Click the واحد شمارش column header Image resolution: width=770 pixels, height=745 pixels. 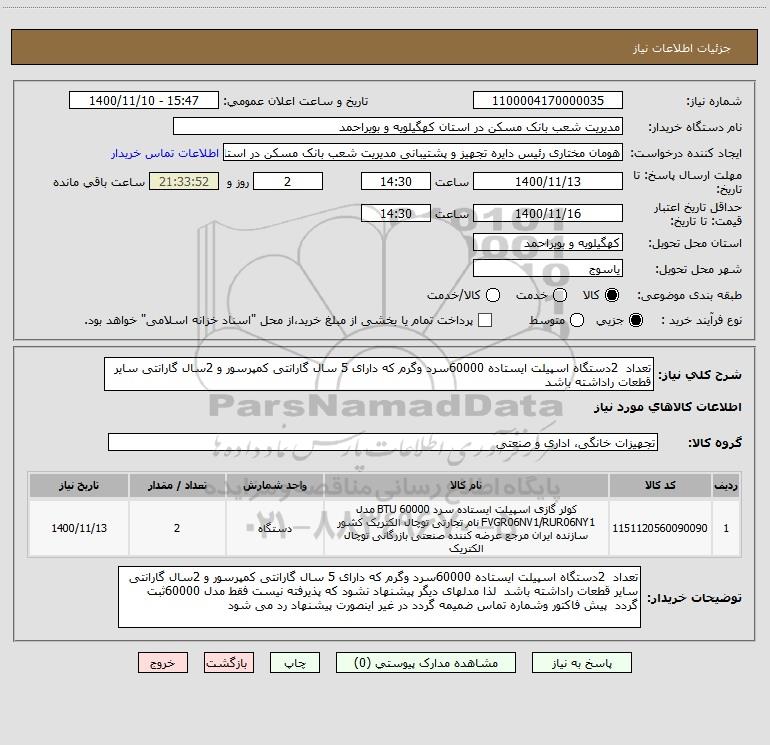point(275,485)
